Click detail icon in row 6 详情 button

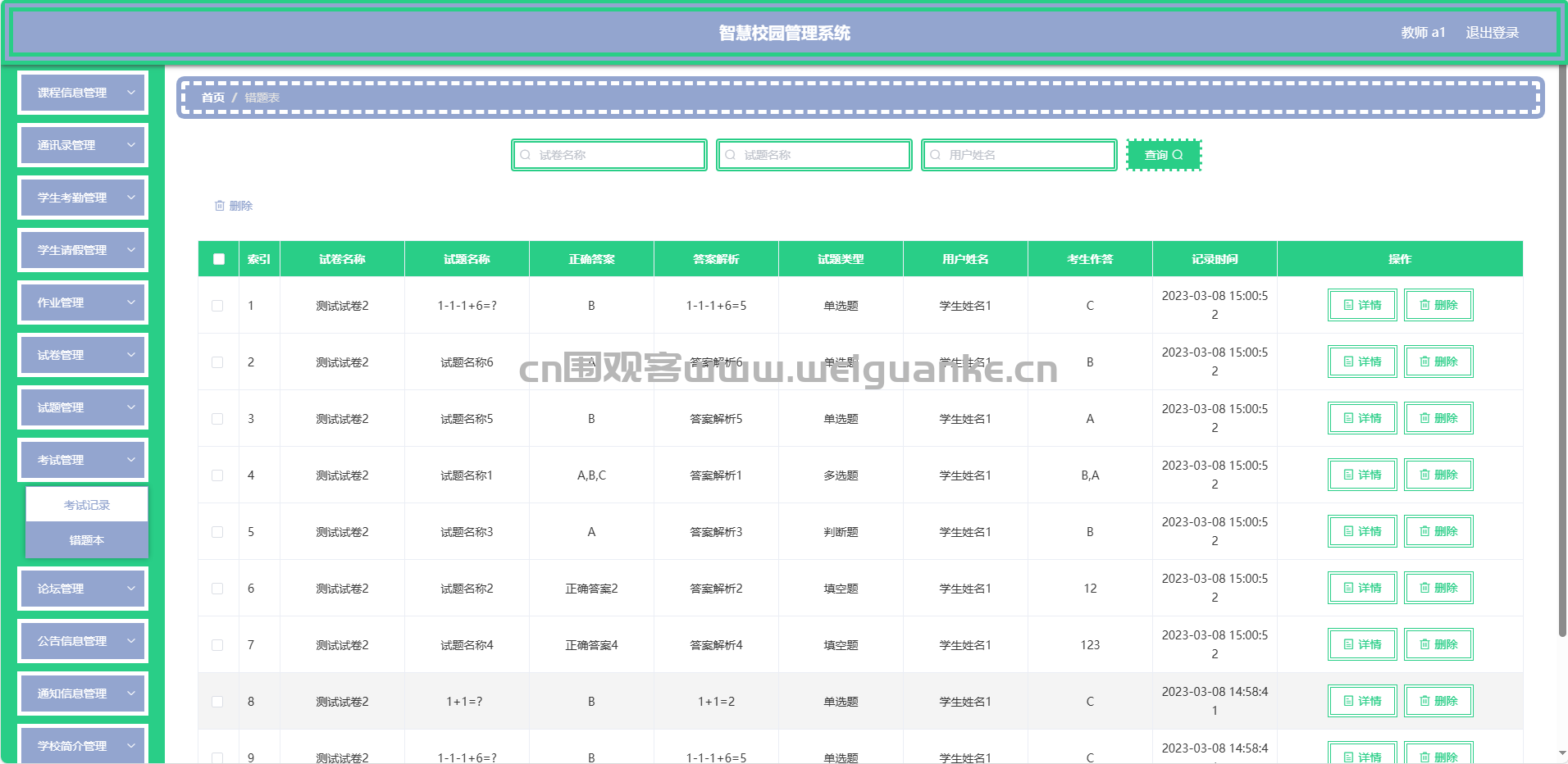1348,588
